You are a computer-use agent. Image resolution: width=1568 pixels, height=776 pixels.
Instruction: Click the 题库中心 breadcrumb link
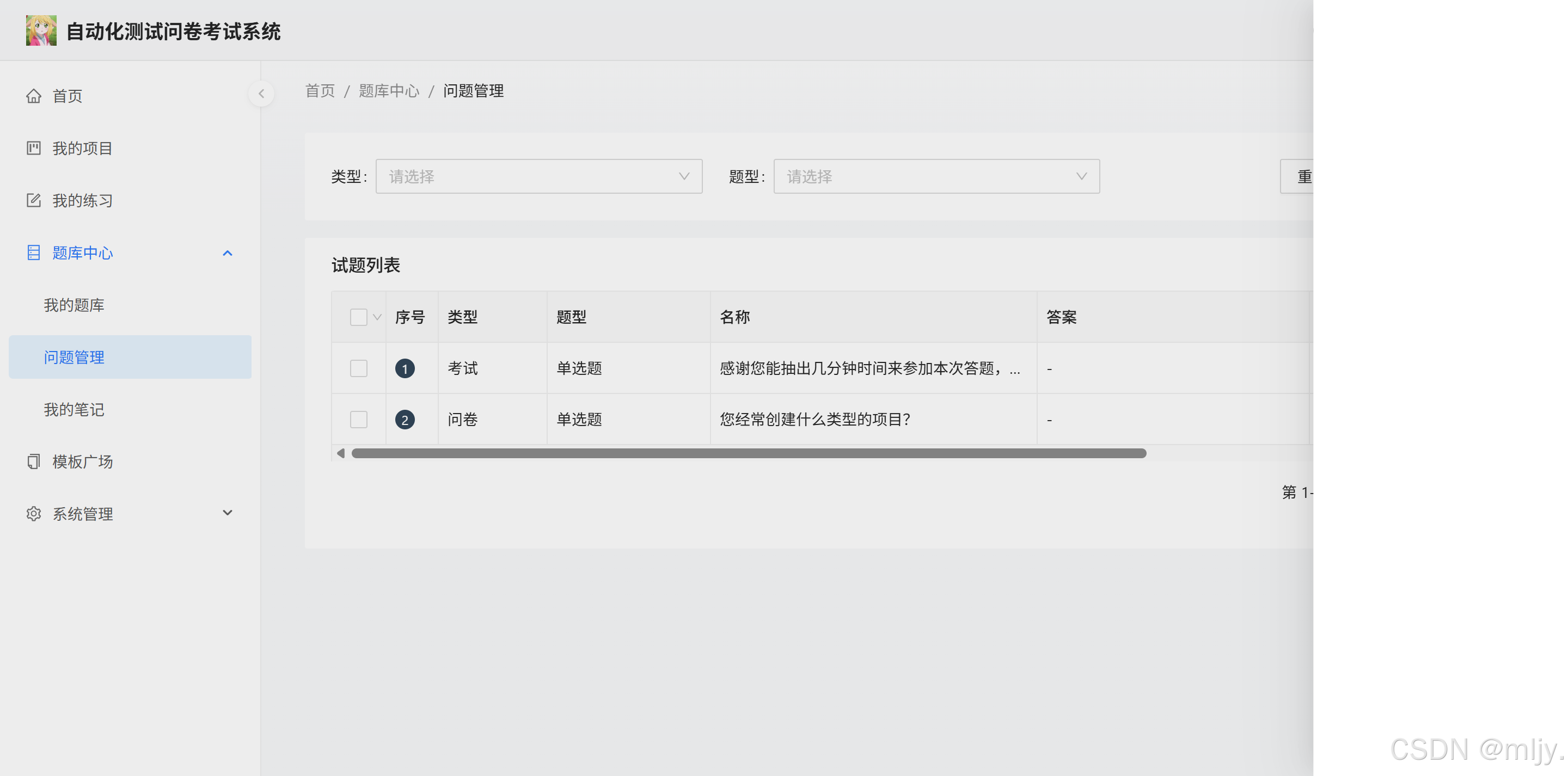click(389, 91)
